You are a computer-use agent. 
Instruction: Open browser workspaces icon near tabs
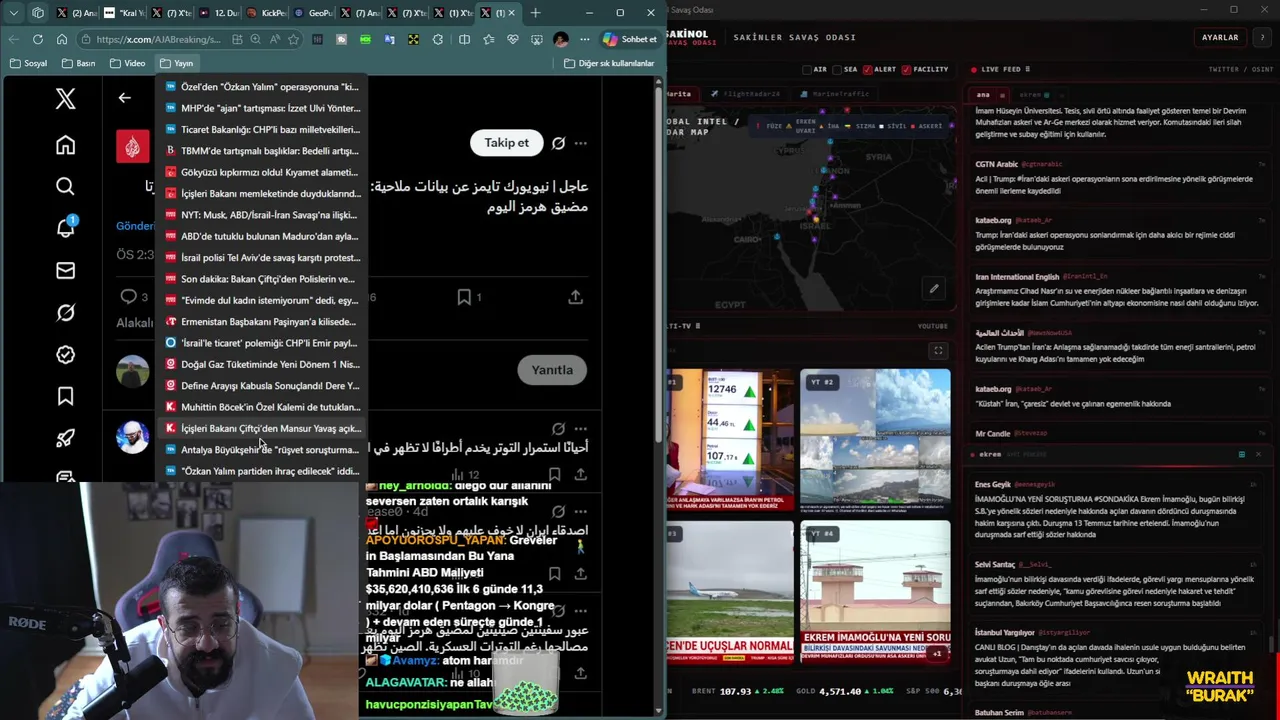pyautogui.click(x=37, y=13)
